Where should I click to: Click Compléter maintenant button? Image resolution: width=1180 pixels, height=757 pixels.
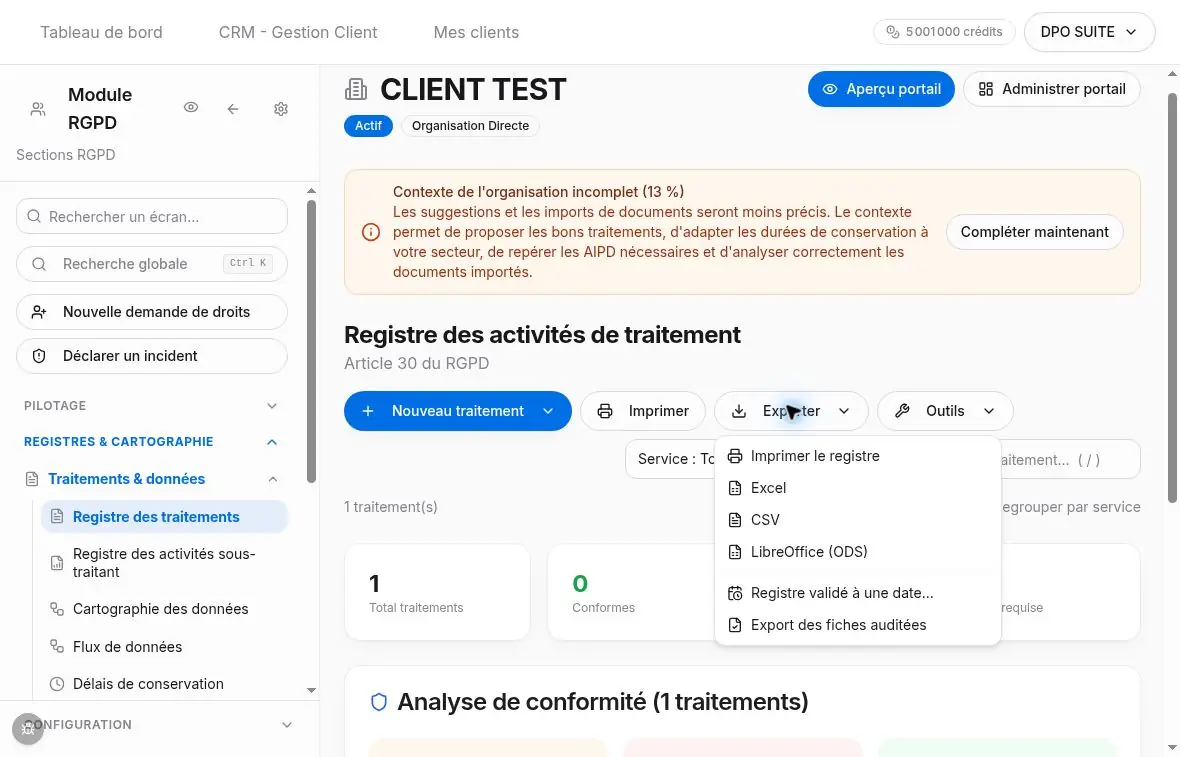click(x=1034, y=232)
